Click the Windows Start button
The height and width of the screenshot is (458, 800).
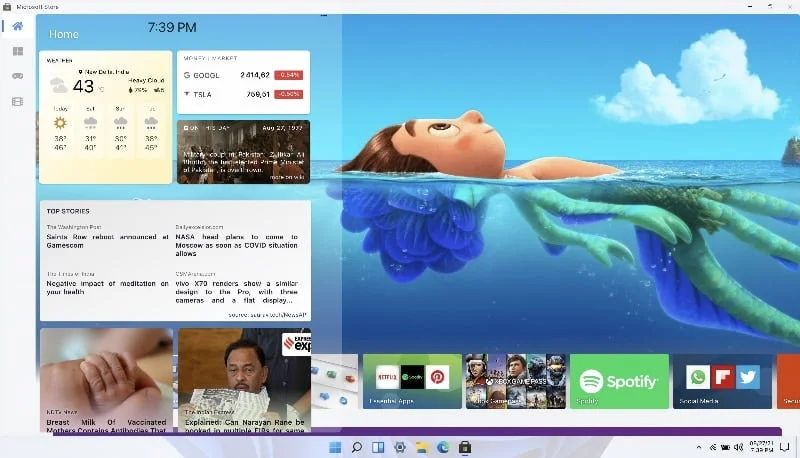(x=335, y=447)
